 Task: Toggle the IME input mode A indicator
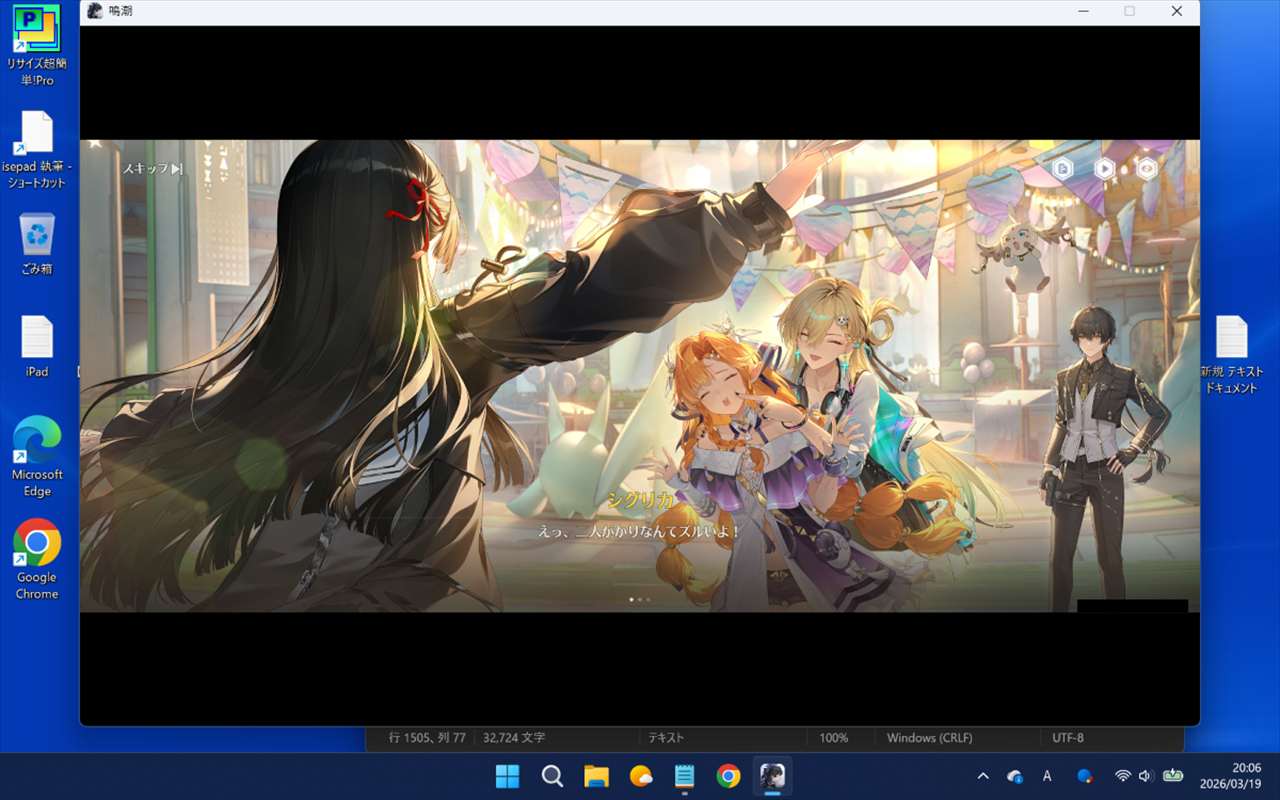click(x=1047, y=776)
